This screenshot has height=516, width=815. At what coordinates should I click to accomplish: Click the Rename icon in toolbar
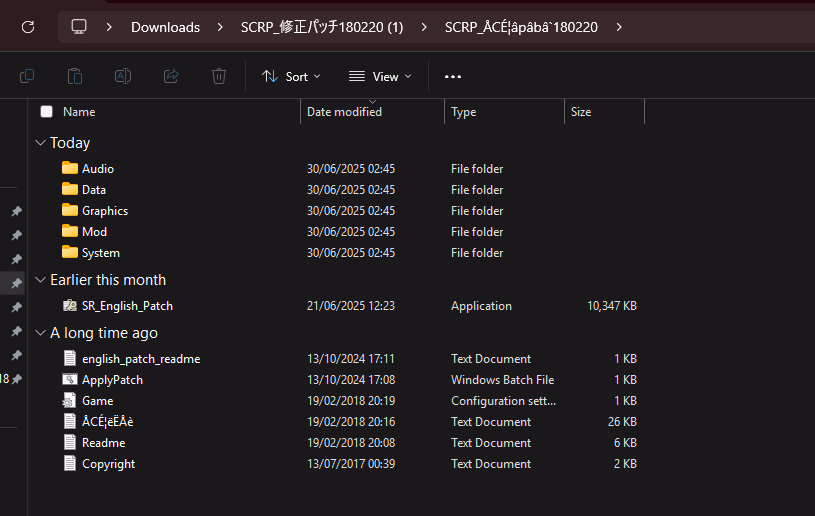click(123, 76)
